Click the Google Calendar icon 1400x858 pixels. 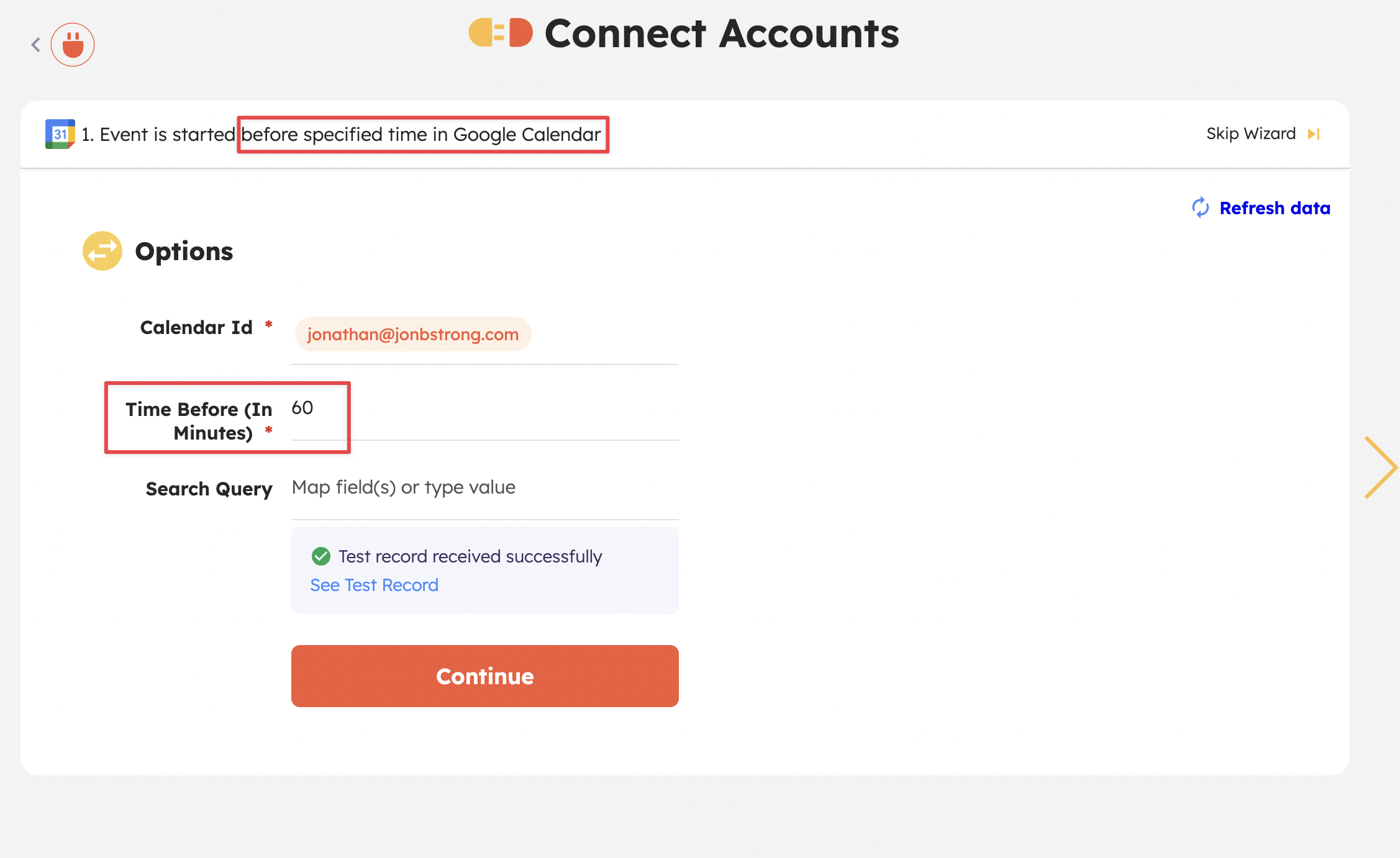(x=60, y=134)
